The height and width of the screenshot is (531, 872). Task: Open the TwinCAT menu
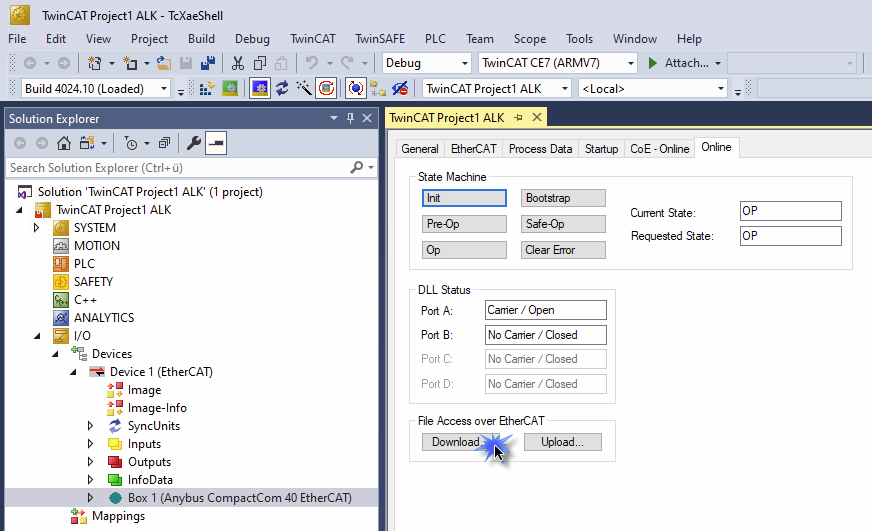pyautogui.click(x=313, y=39)
